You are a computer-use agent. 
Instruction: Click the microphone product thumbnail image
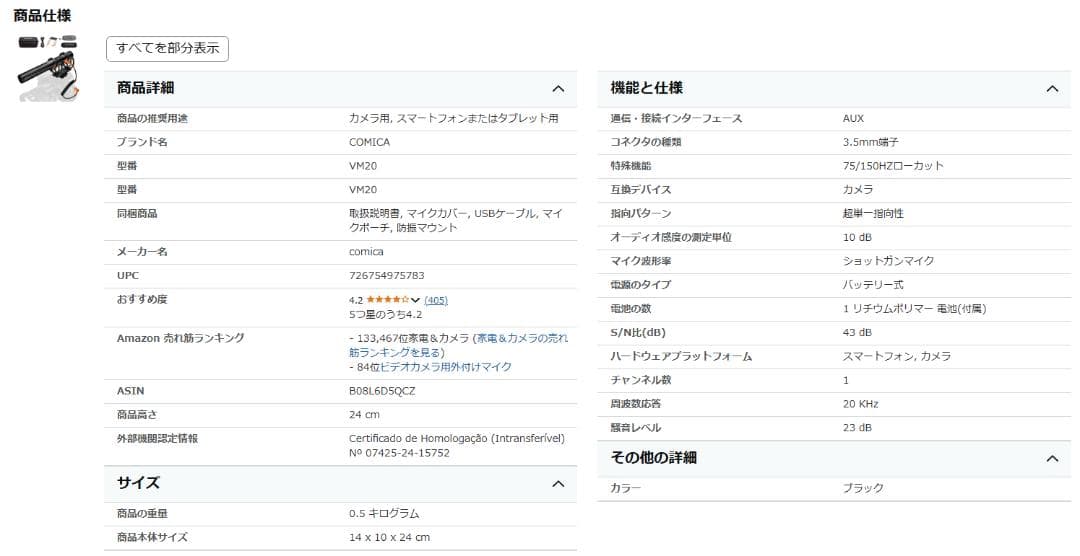pos(49,68)
